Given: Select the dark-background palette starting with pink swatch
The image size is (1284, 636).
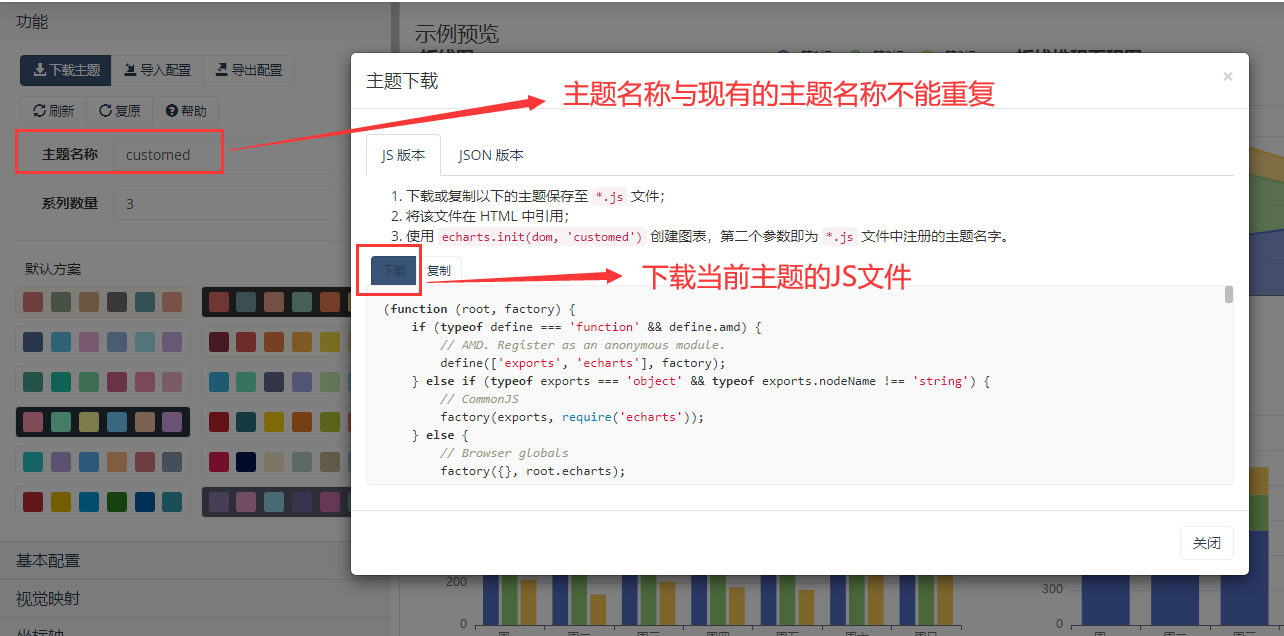Looking at the screenshot, I should coord(103,422).
